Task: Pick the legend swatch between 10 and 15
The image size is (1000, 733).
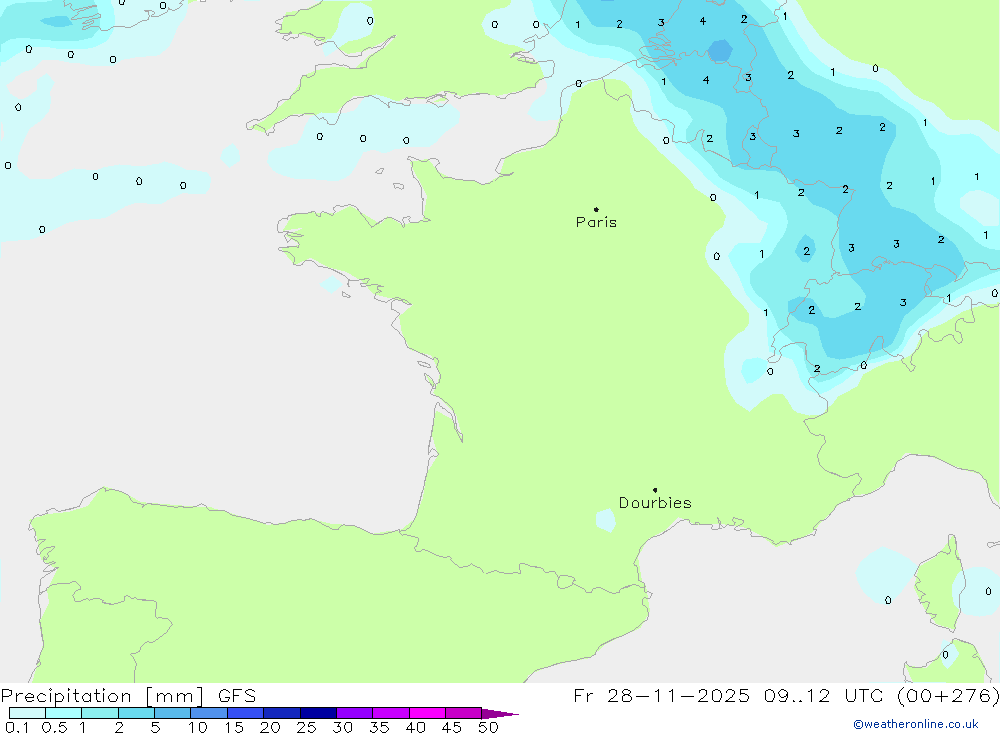Action: click(209, 713)
